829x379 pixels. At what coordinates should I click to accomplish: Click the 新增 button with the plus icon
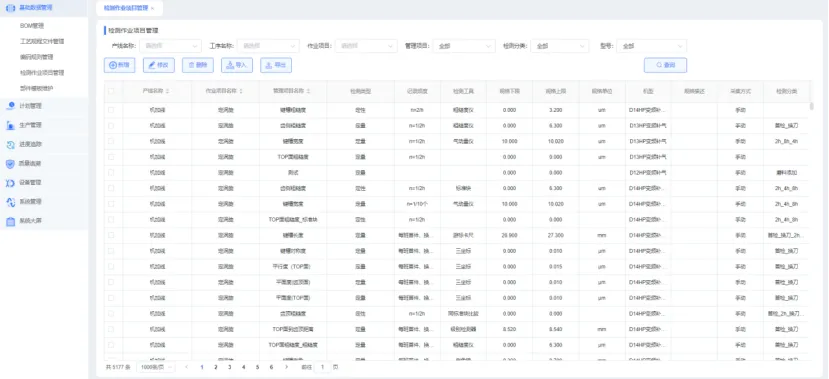click(x=119, y=65)
